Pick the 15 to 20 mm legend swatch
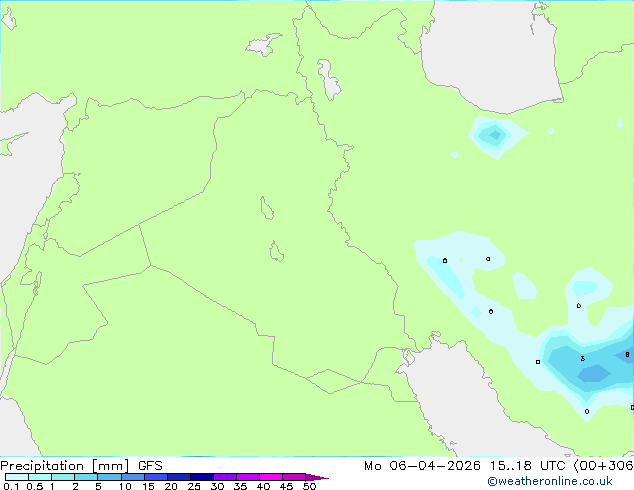 coord(156,477)
